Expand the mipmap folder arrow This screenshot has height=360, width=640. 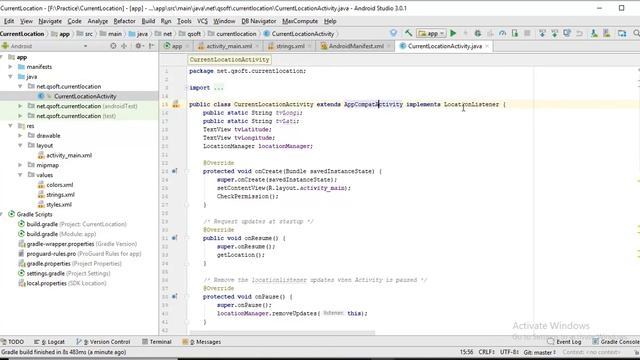click(x=20, y=165)
